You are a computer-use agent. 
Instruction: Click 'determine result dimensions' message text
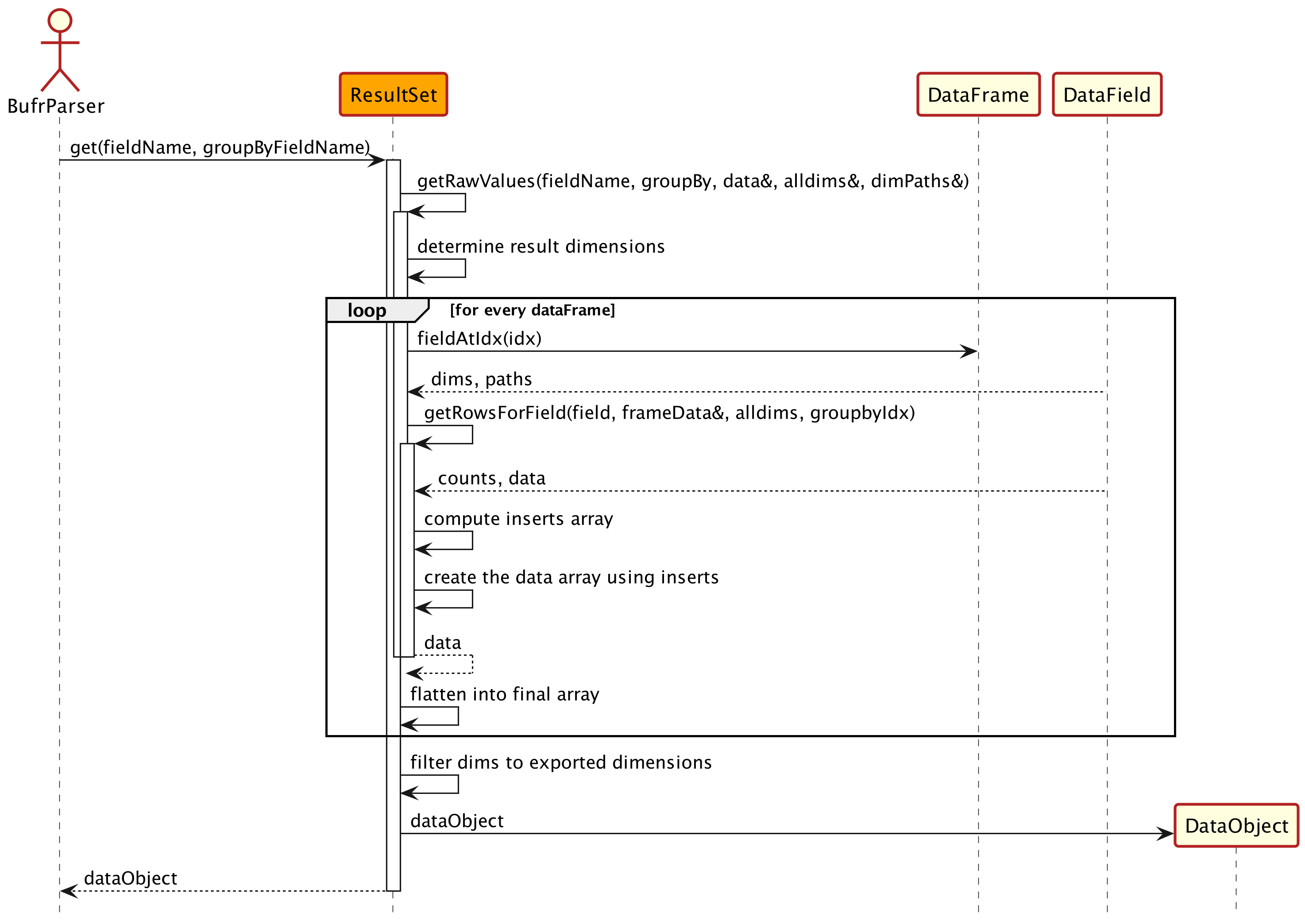click(x=541, y=246)
